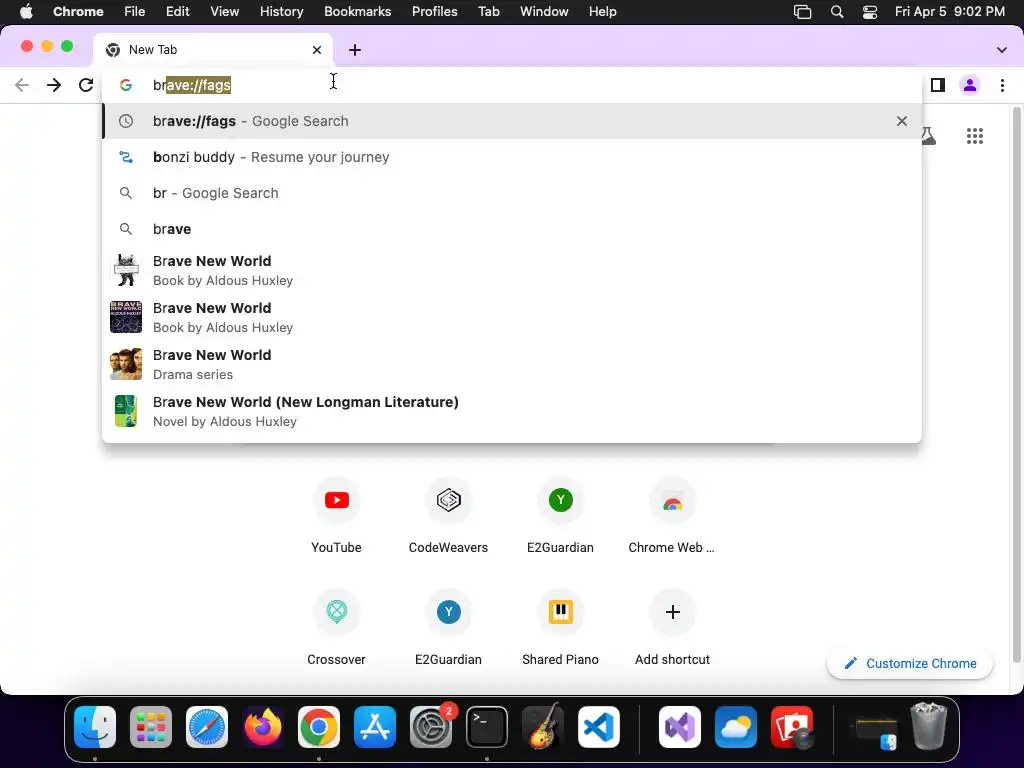Open the History menu
This screenshot has width=1024, height=768.
[x=281, y=12]
